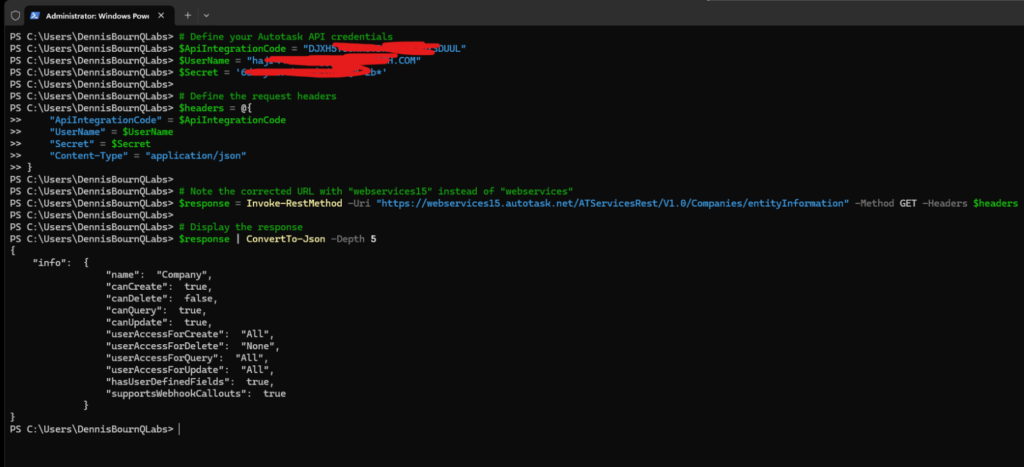Click the "Secret" = $Secret header line
The height and width of the screenshot is (467, 1024).
pos(100,144)
